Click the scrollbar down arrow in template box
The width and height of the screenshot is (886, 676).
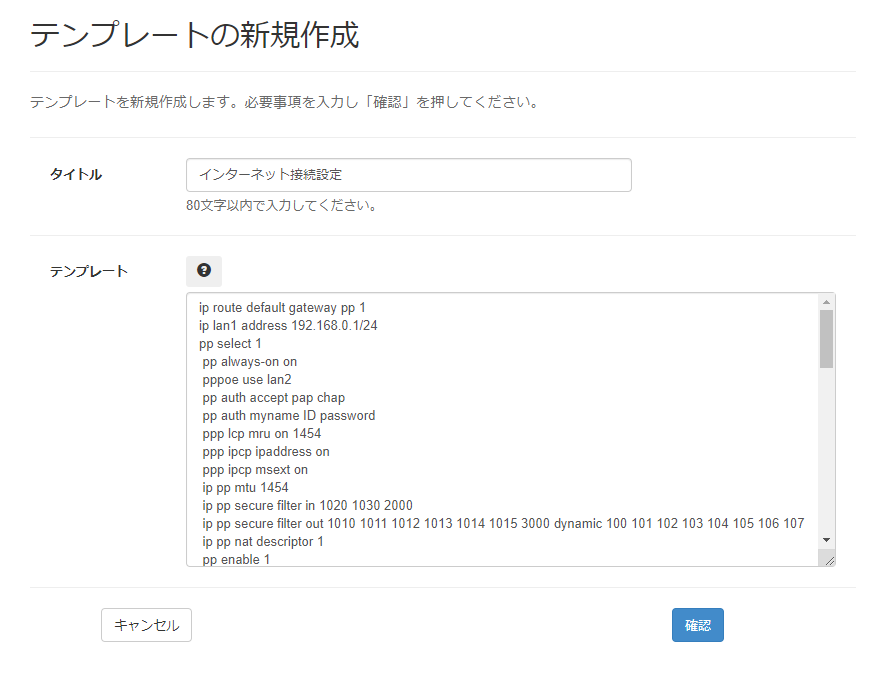pos(826,540)
